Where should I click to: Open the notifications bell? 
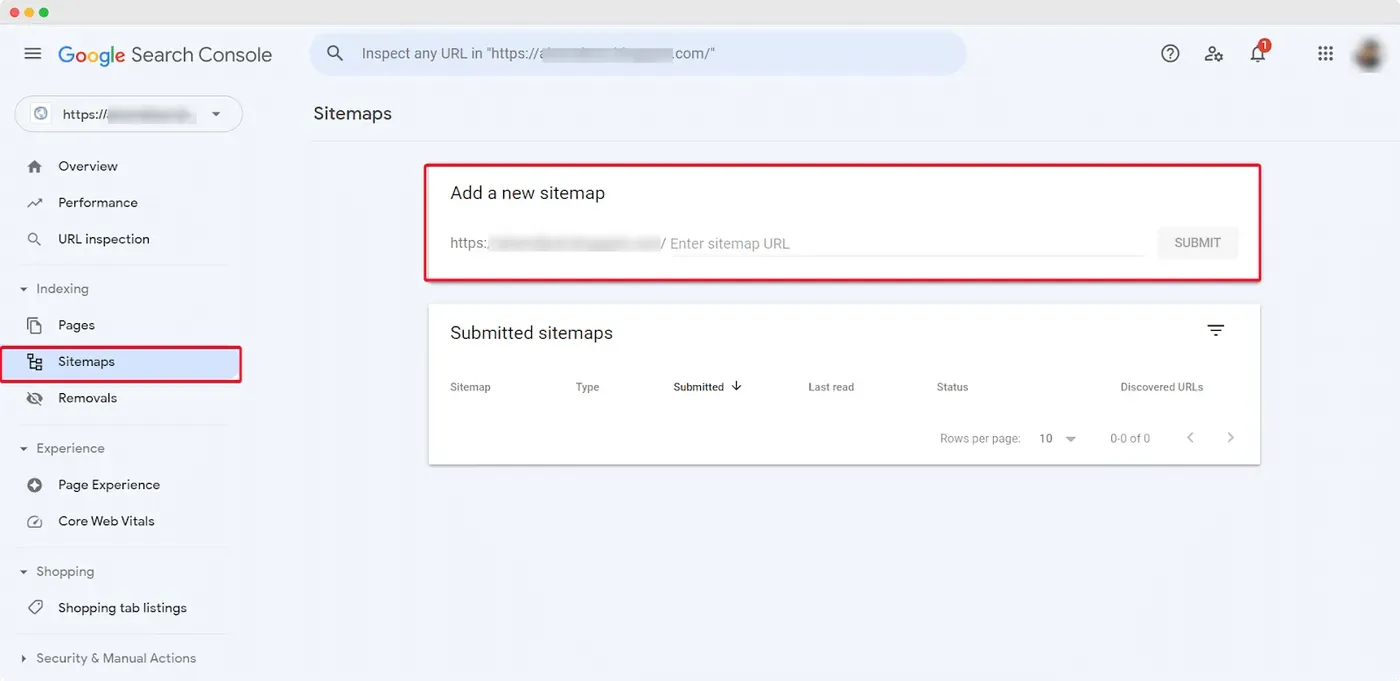click(1258, 54)
